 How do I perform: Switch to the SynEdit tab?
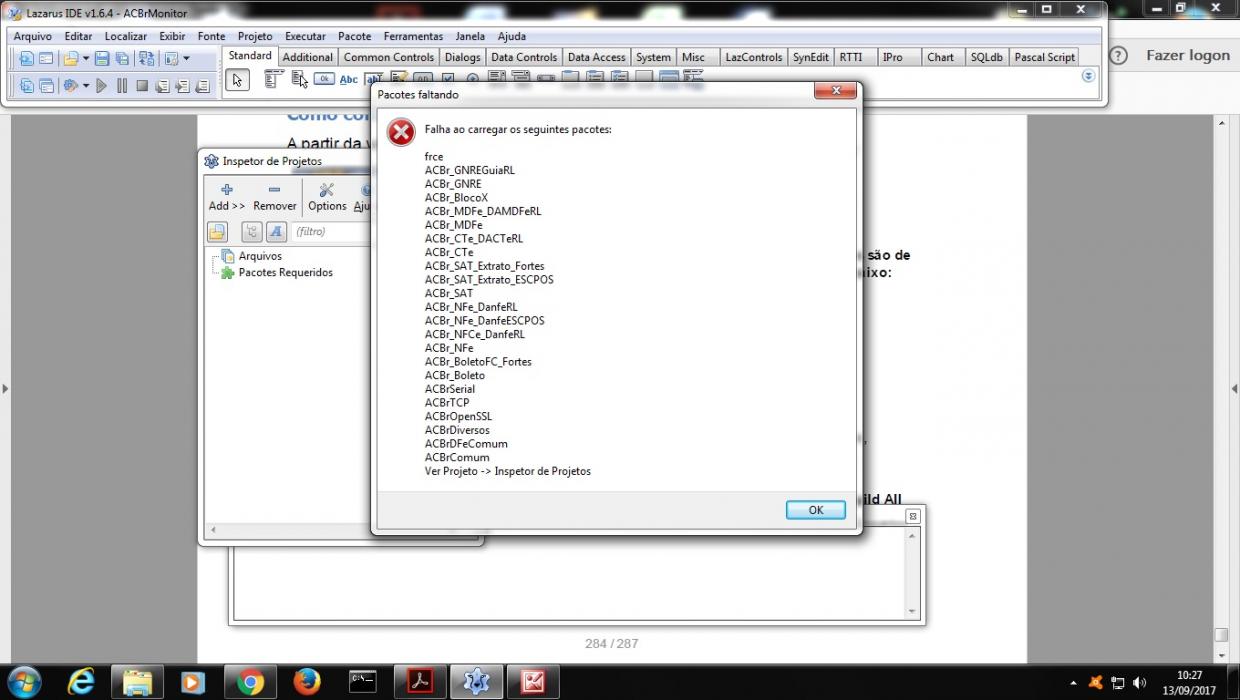(811, 57)
